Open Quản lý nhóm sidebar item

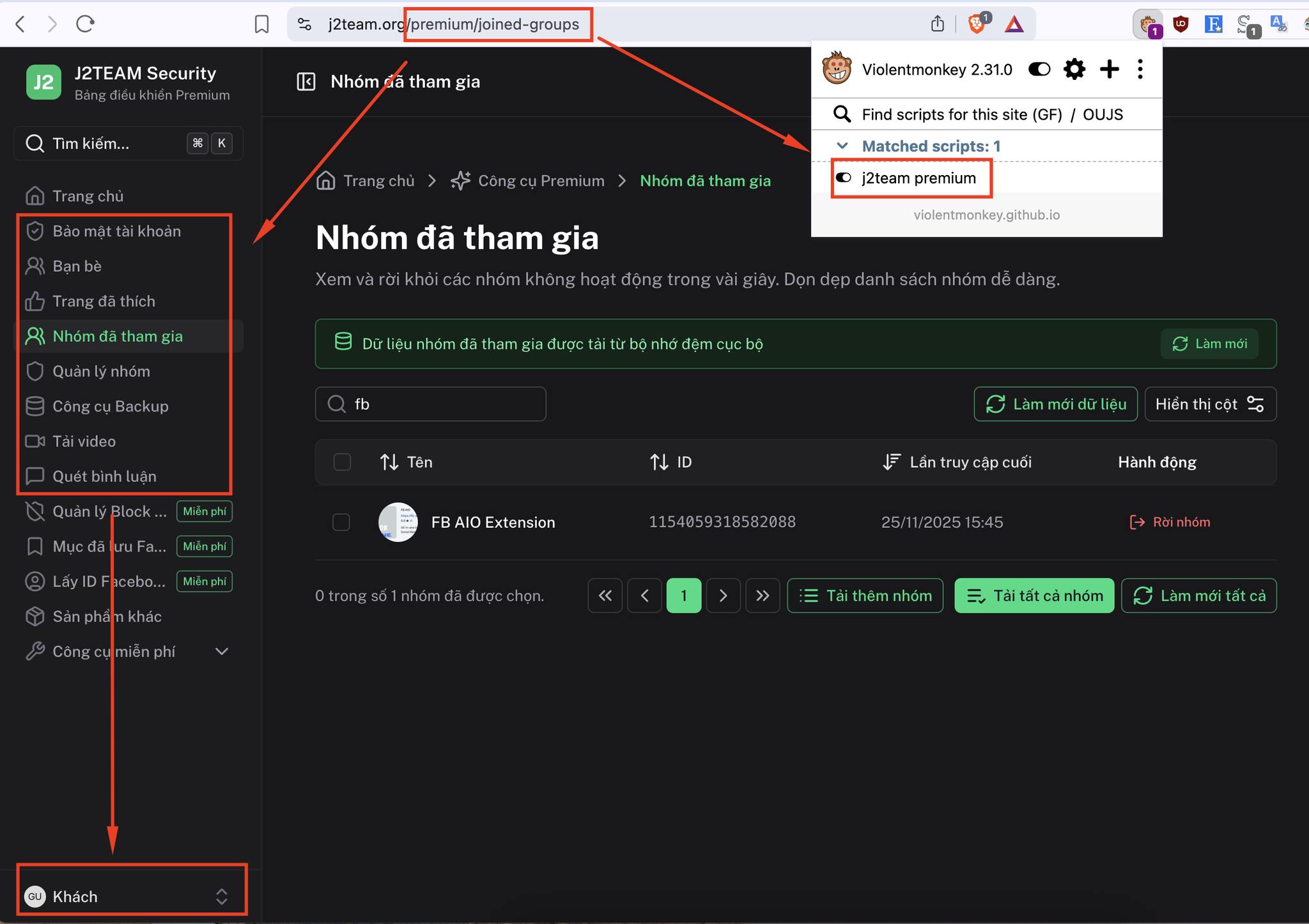coord(128,371)
